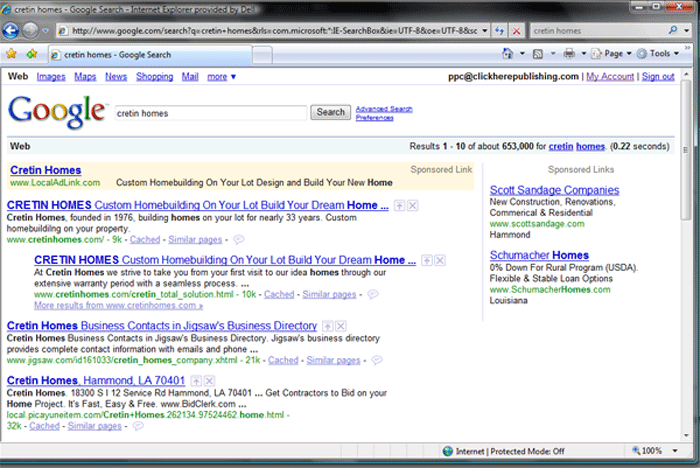
Task: Open Schumacher Homes sponsored link
Action: (539, 255)
